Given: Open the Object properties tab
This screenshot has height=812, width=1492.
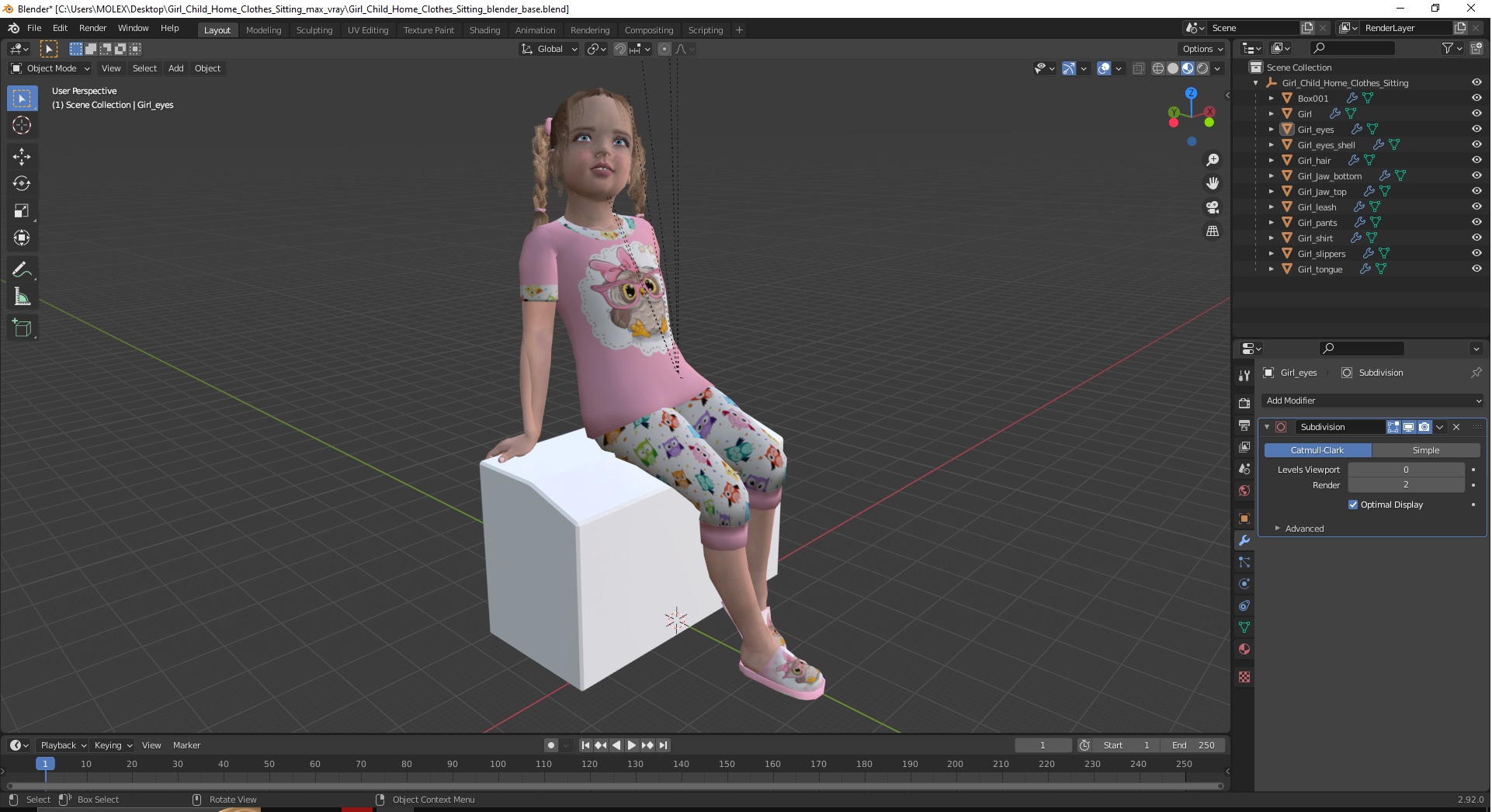Looking at the screenshot, I should coord(1244,519).
